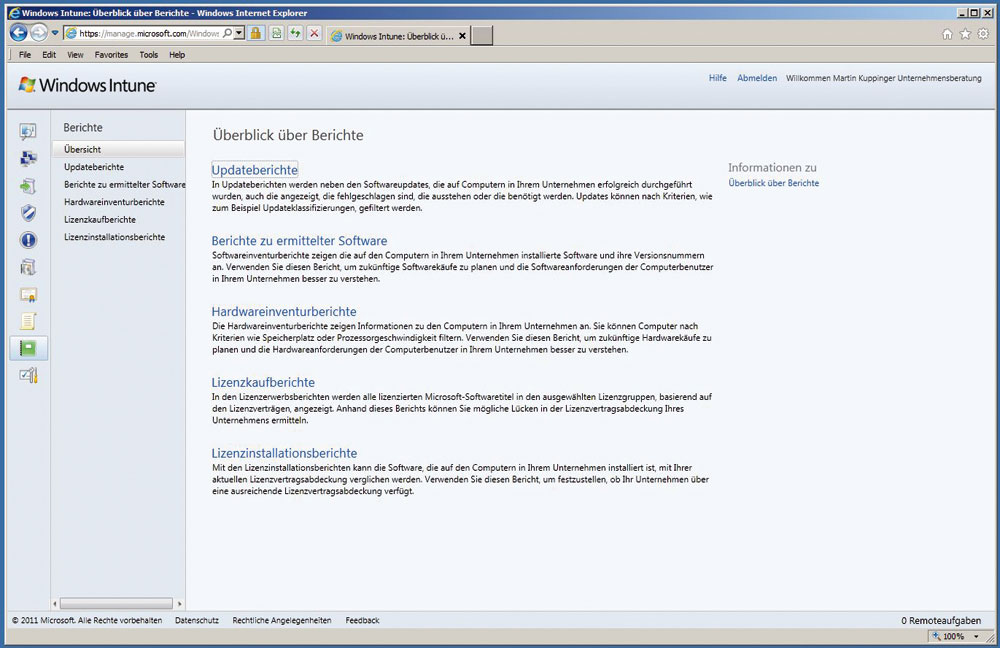Toggle the Compatibility View page icon
The image size is (1000, 648).
point(276,33)
